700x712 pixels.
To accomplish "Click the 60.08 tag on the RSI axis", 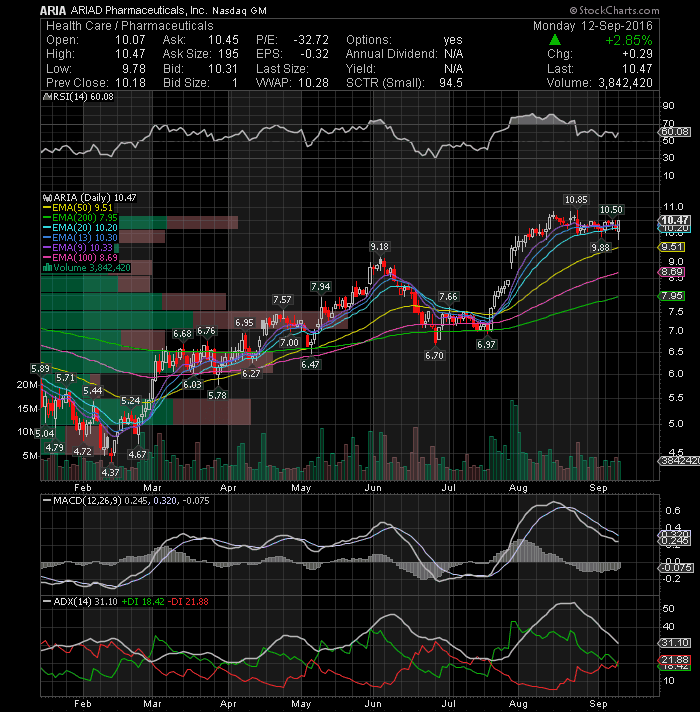I will 675,132.
